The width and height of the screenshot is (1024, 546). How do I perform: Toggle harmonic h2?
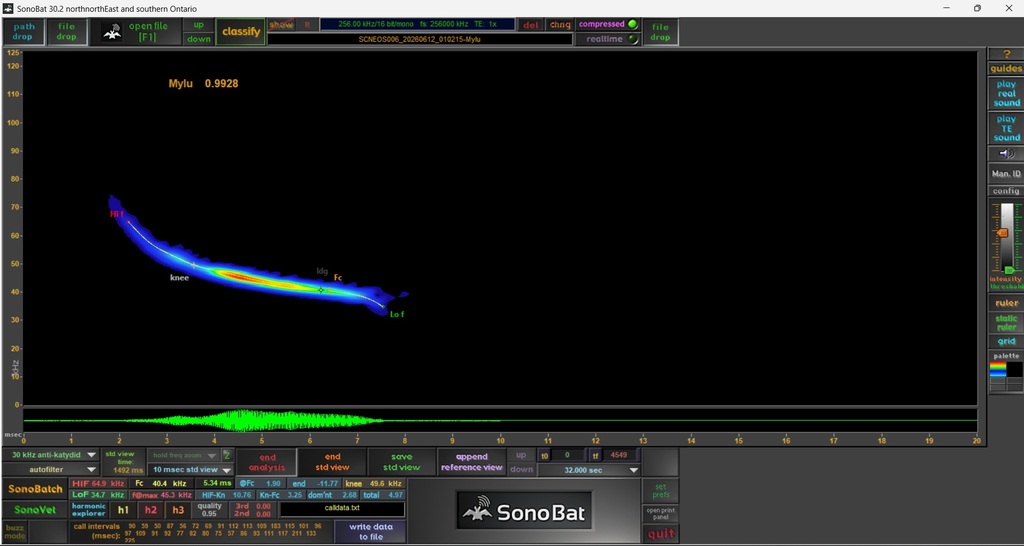click(151, 510)
